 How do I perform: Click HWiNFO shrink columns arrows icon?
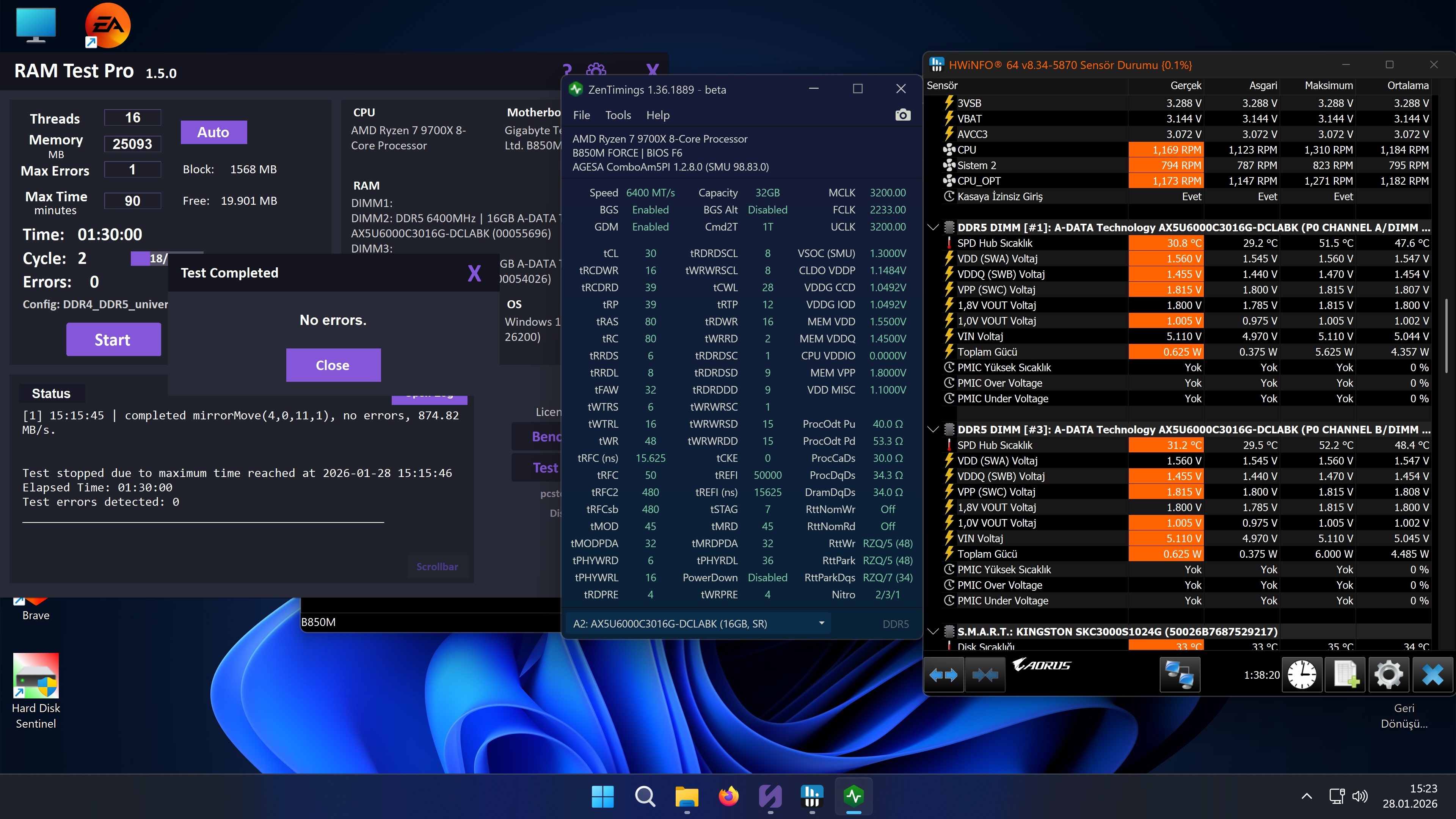[985, 675]
